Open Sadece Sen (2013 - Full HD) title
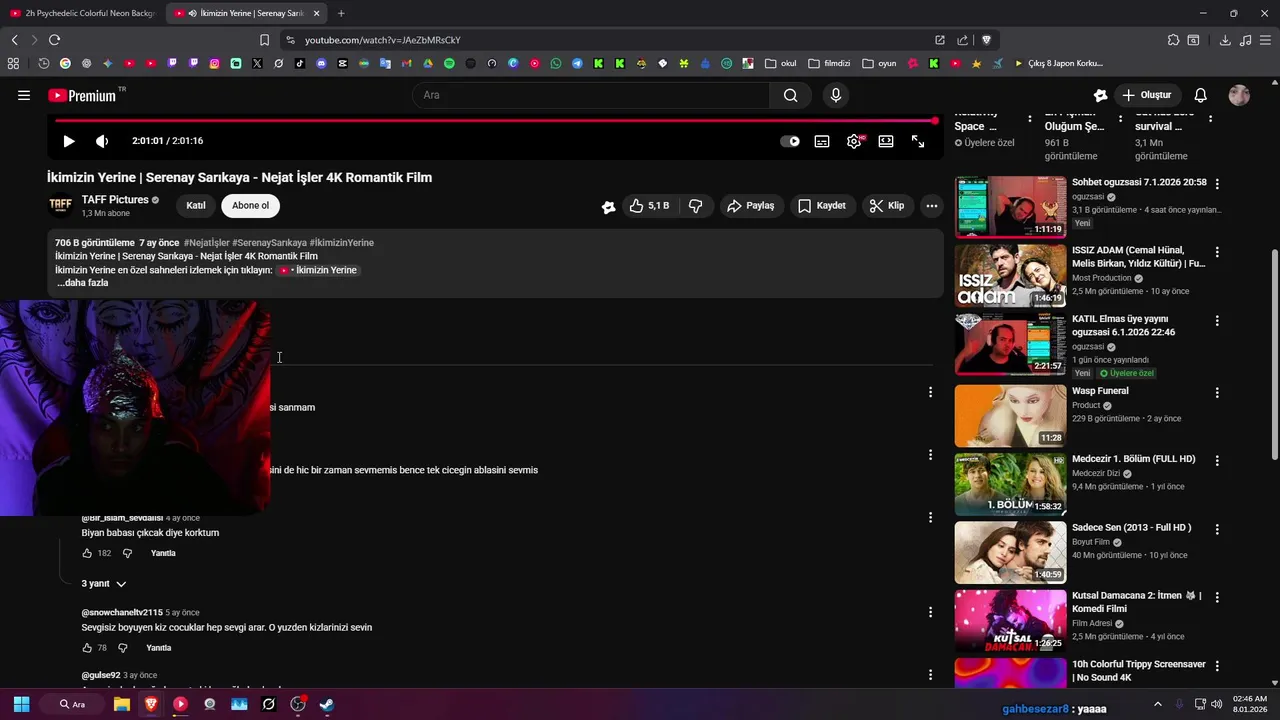The width and height of the screenshot is (1280, 720). click(x=1131, y=527)
